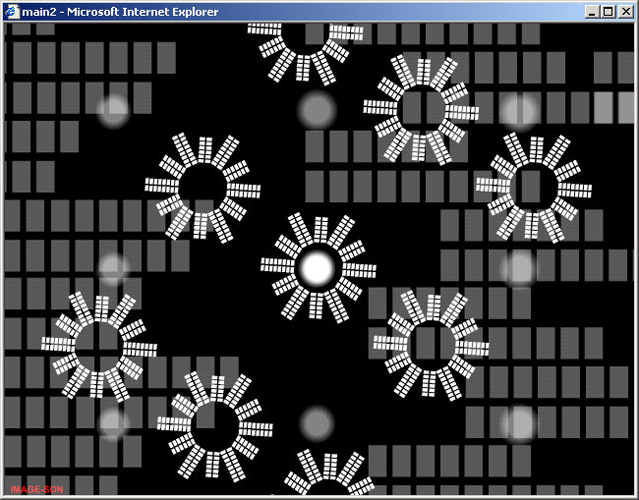Click the glowing orb in the top-left area
This screenshot has height=500, width=639.
[113, 110]
